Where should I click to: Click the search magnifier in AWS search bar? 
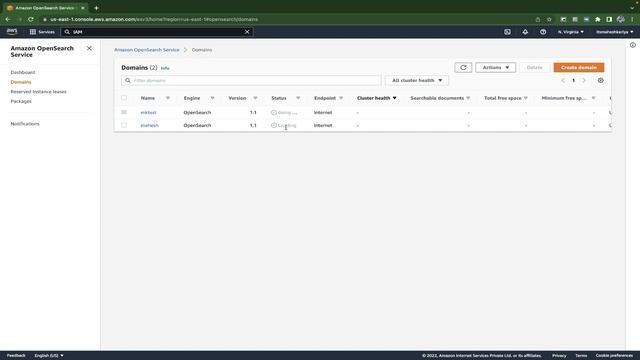[67, 32]
